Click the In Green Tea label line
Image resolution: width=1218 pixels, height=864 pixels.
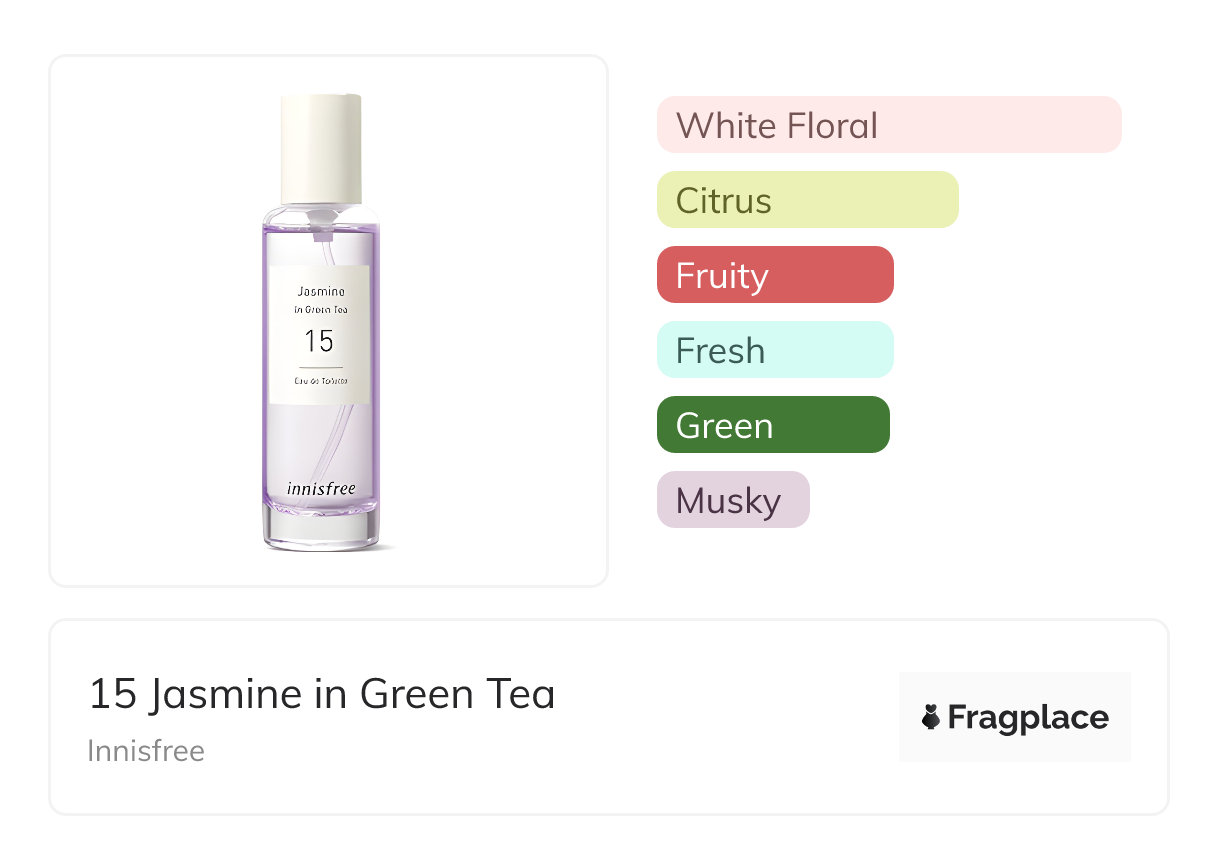click(x=320, y=310)
